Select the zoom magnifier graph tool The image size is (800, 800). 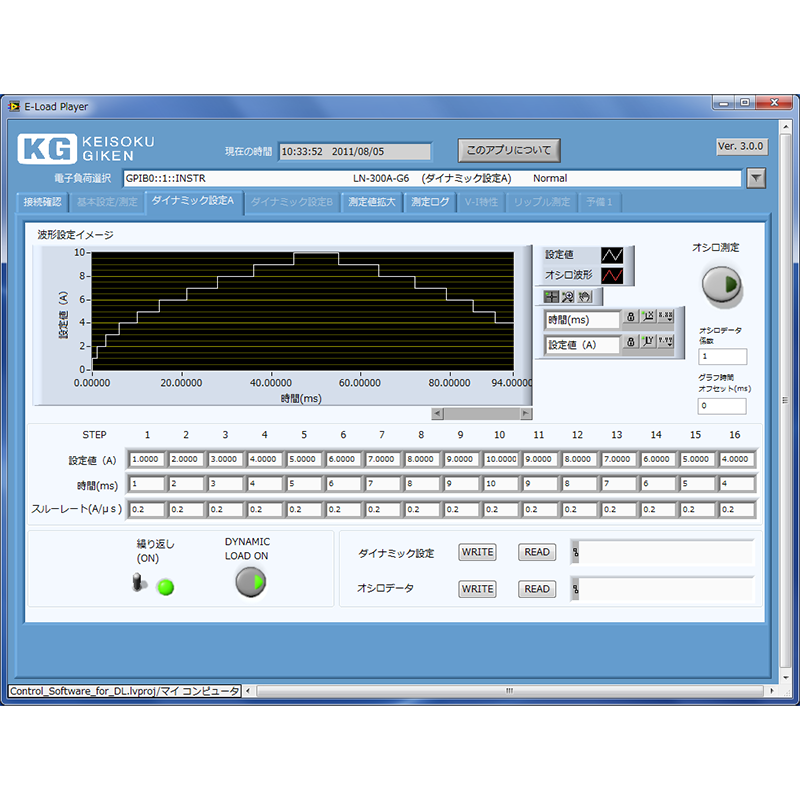tap(567, 296)
